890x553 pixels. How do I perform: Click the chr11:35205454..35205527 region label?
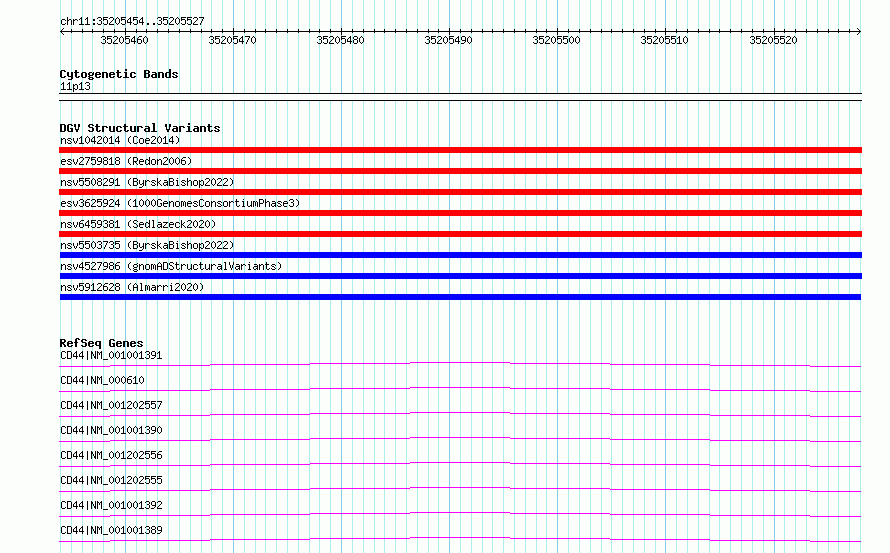pos(132,21)
